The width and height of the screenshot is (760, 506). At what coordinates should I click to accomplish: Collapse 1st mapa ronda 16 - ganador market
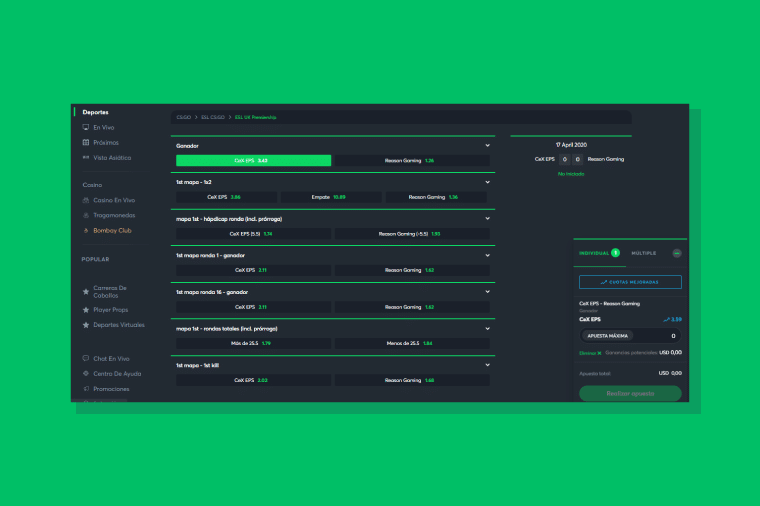coord(488,292)
